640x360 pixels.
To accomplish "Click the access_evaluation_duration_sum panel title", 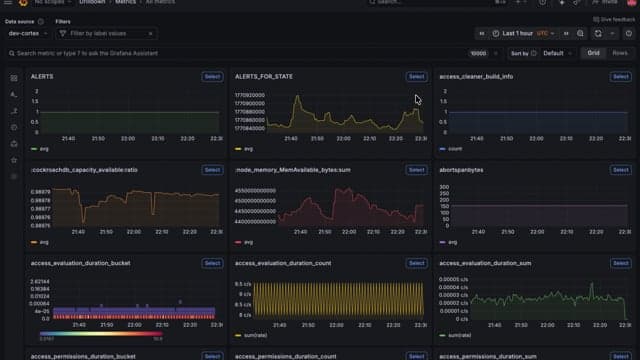I will point(485,264).
